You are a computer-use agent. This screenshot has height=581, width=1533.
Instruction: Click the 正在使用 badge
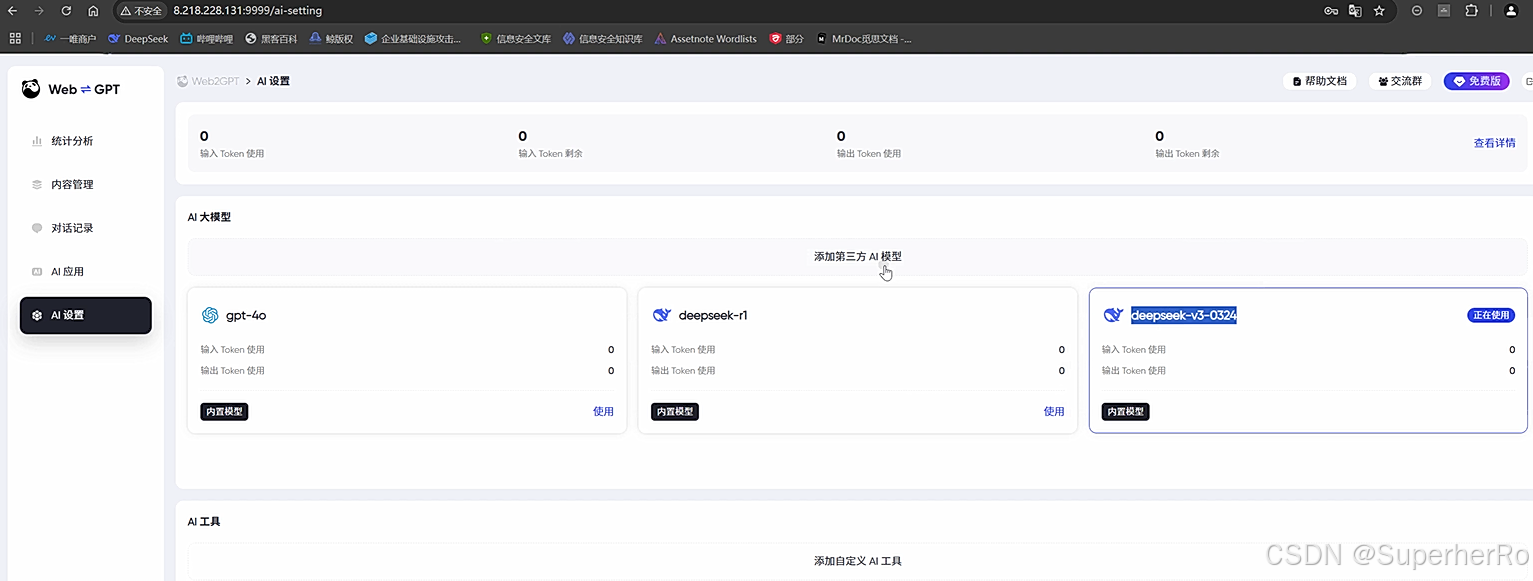1491,315
